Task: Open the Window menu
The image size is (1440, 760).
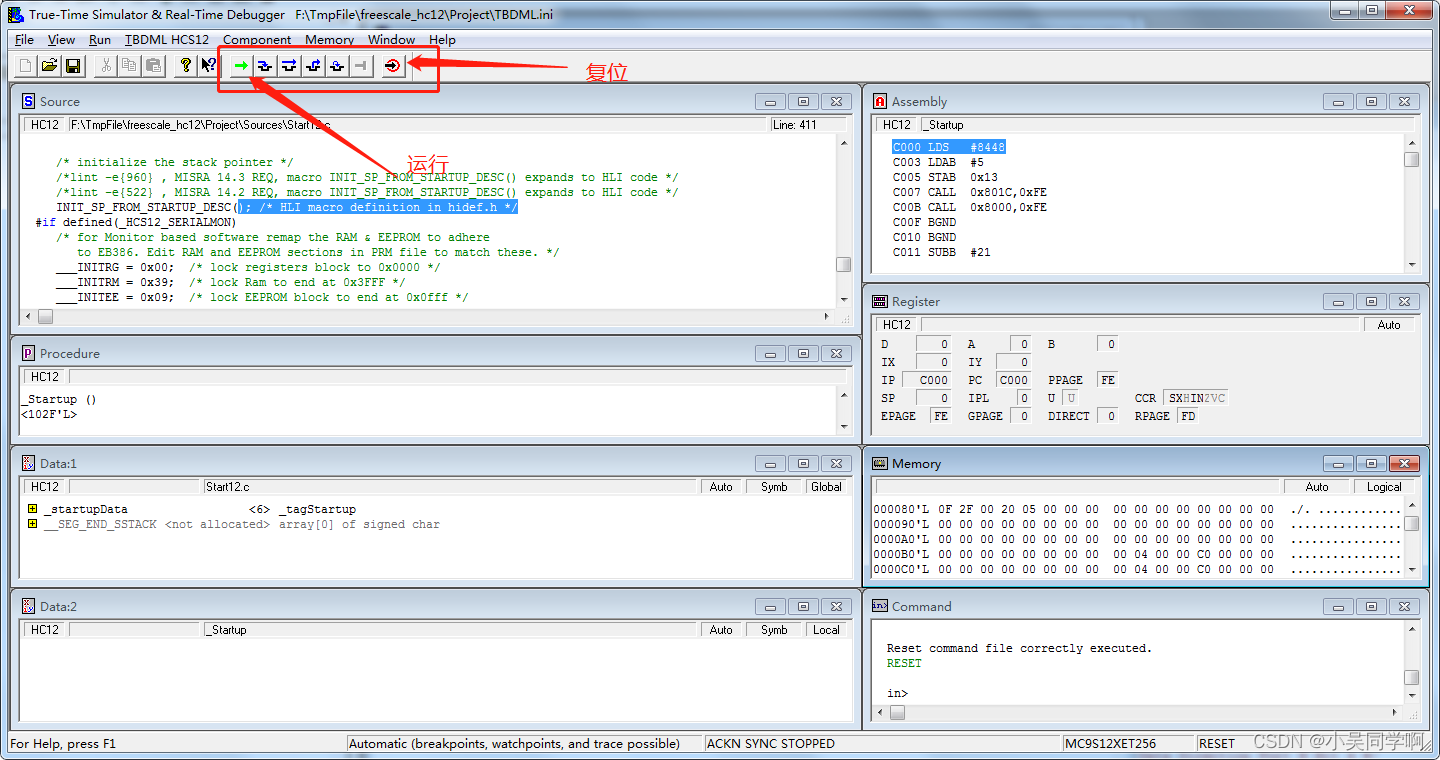Action: pos(391,40)
